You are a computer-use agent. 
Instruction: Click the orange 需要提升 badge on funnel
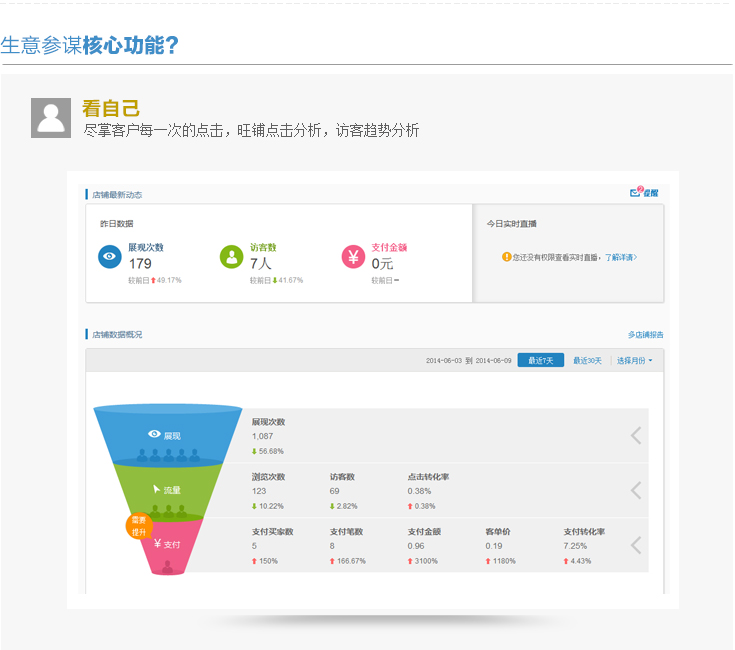pyautogui.click(x=139, y=526)
